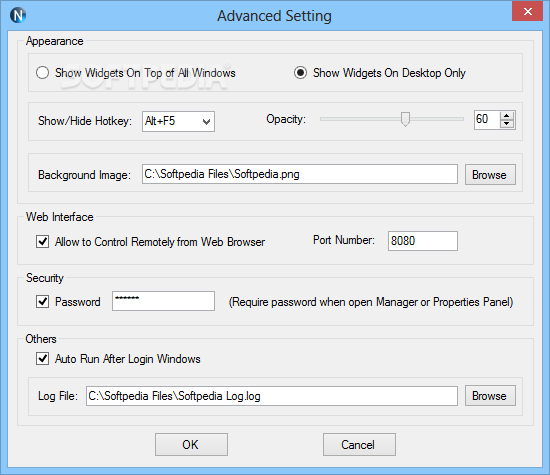Viewport: 550px width, 475px height.
Task: Increase opacity with the up arrow
Action: click(507, 116)
